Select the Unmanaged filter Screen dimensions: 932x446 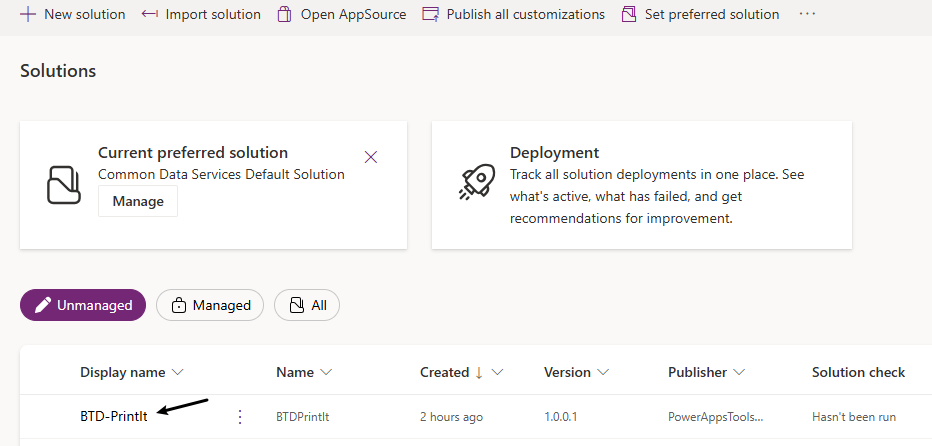(x=83, y=305)
